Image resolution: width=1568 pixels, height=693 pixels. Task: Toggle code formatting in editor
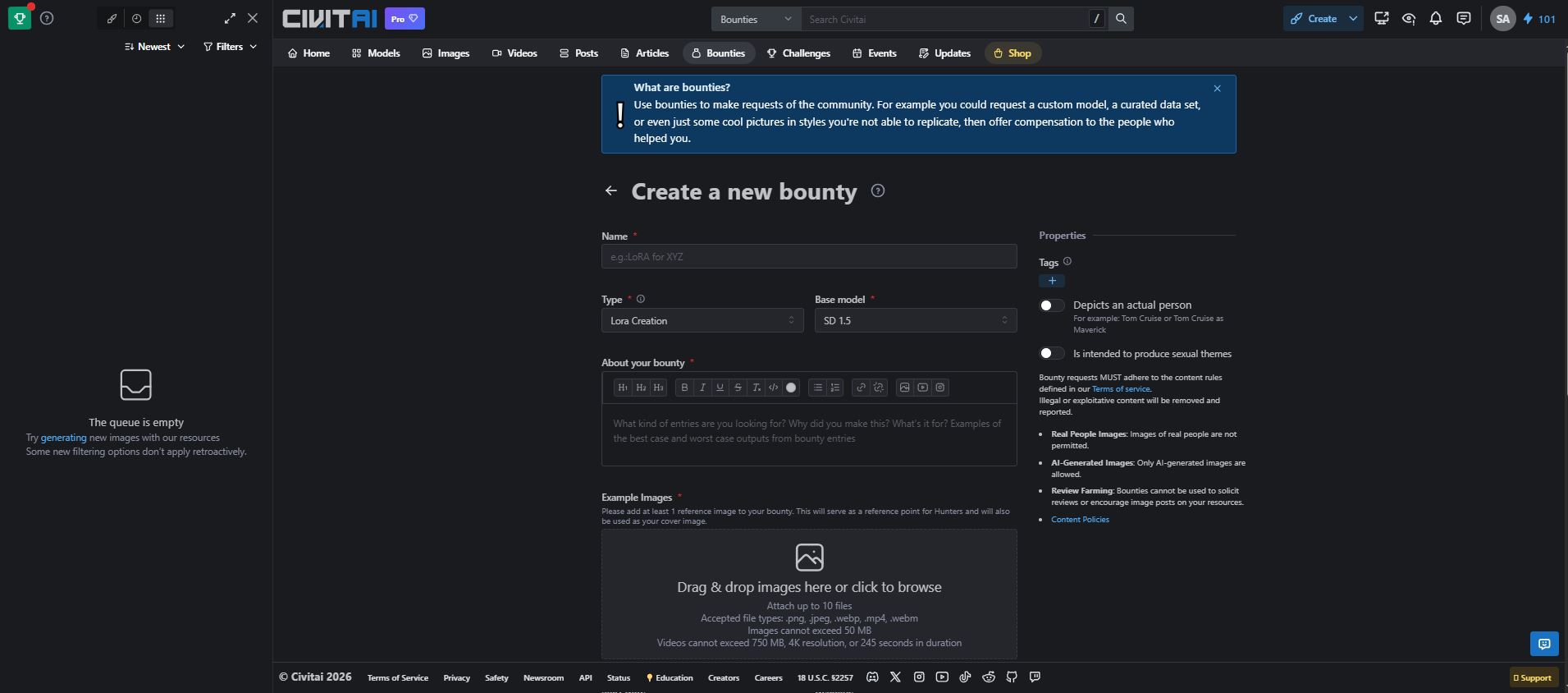pyautogui.click(x=773, y=388)
